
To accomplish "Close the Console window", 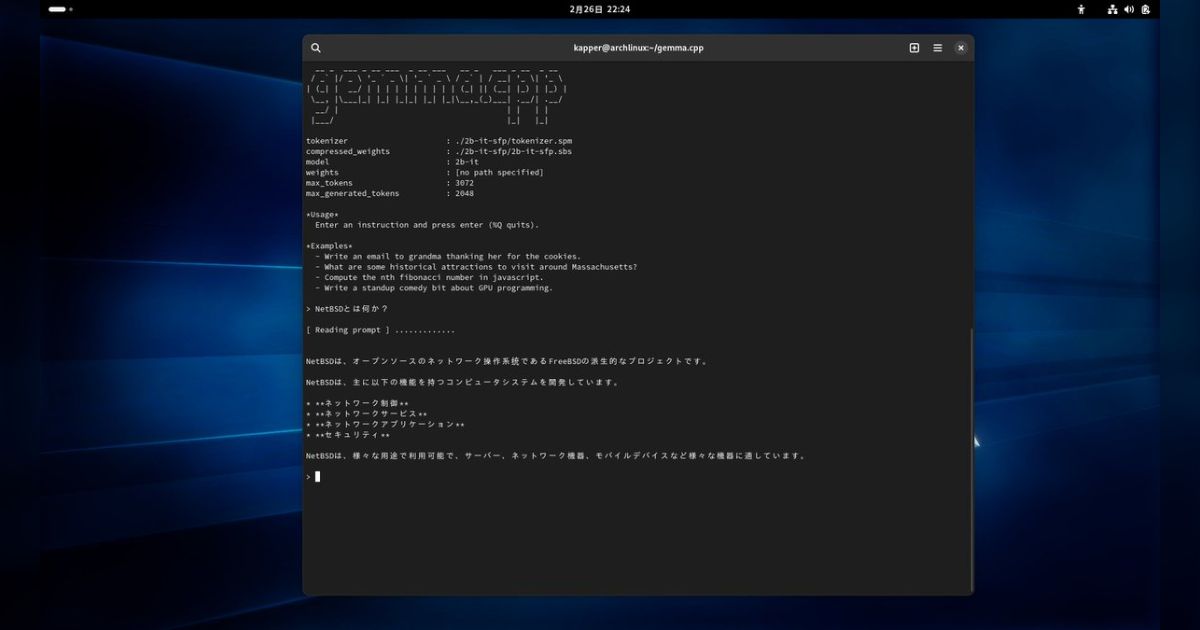I will pyautogui.click(x=960, y=47).
